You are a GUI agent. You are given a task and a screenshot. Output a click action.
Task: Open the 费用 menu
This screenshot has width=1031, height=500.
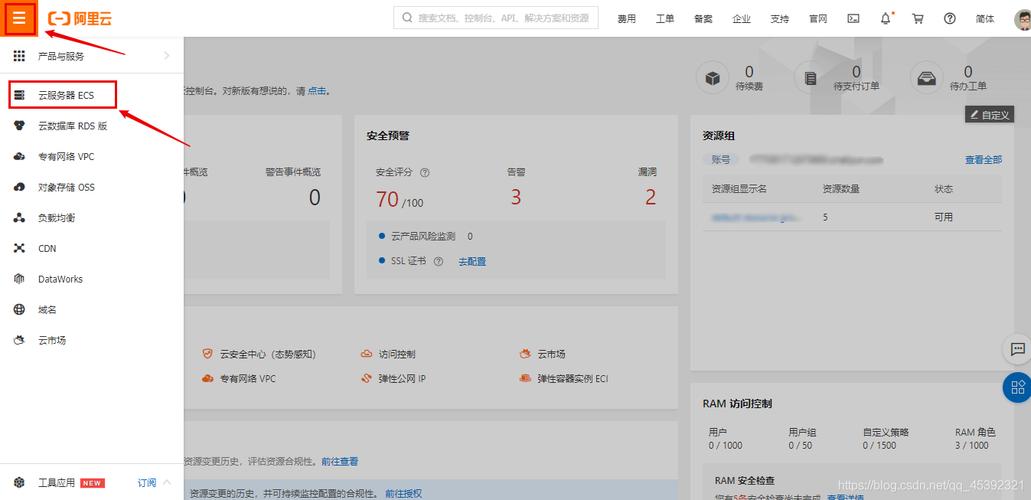tap(627, 18)
